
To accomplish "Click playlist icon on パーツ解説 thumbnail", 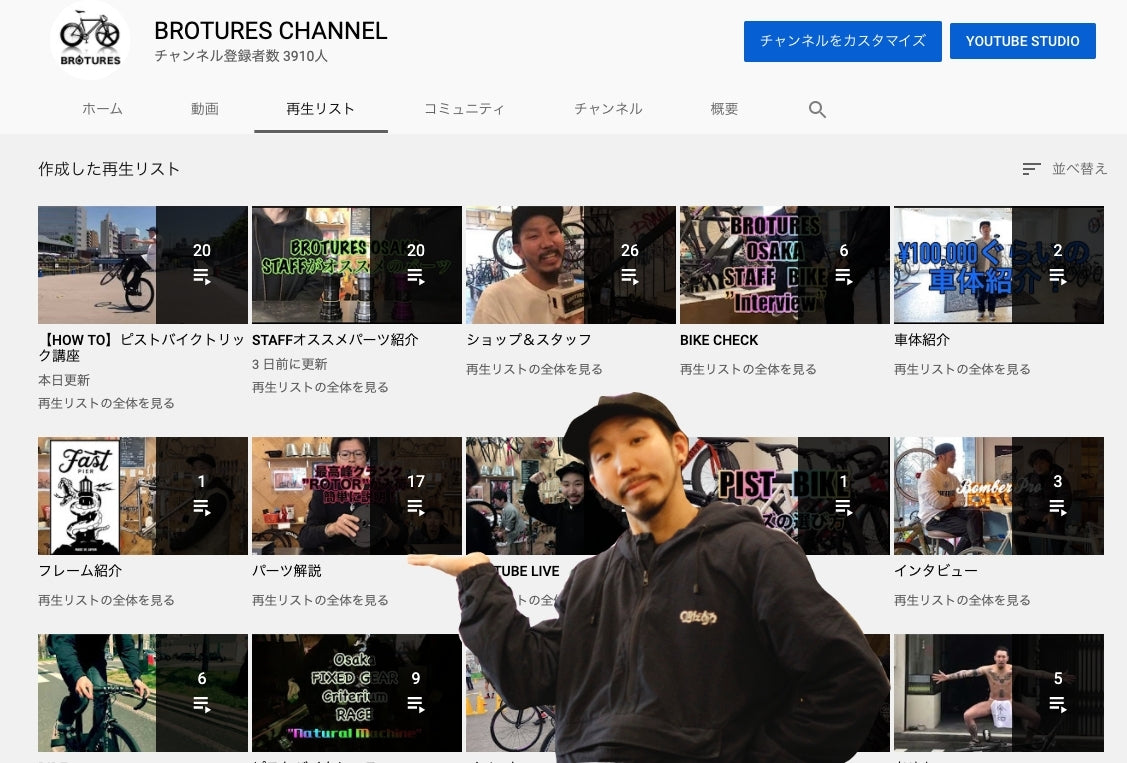I will click(x=416, y=508).
